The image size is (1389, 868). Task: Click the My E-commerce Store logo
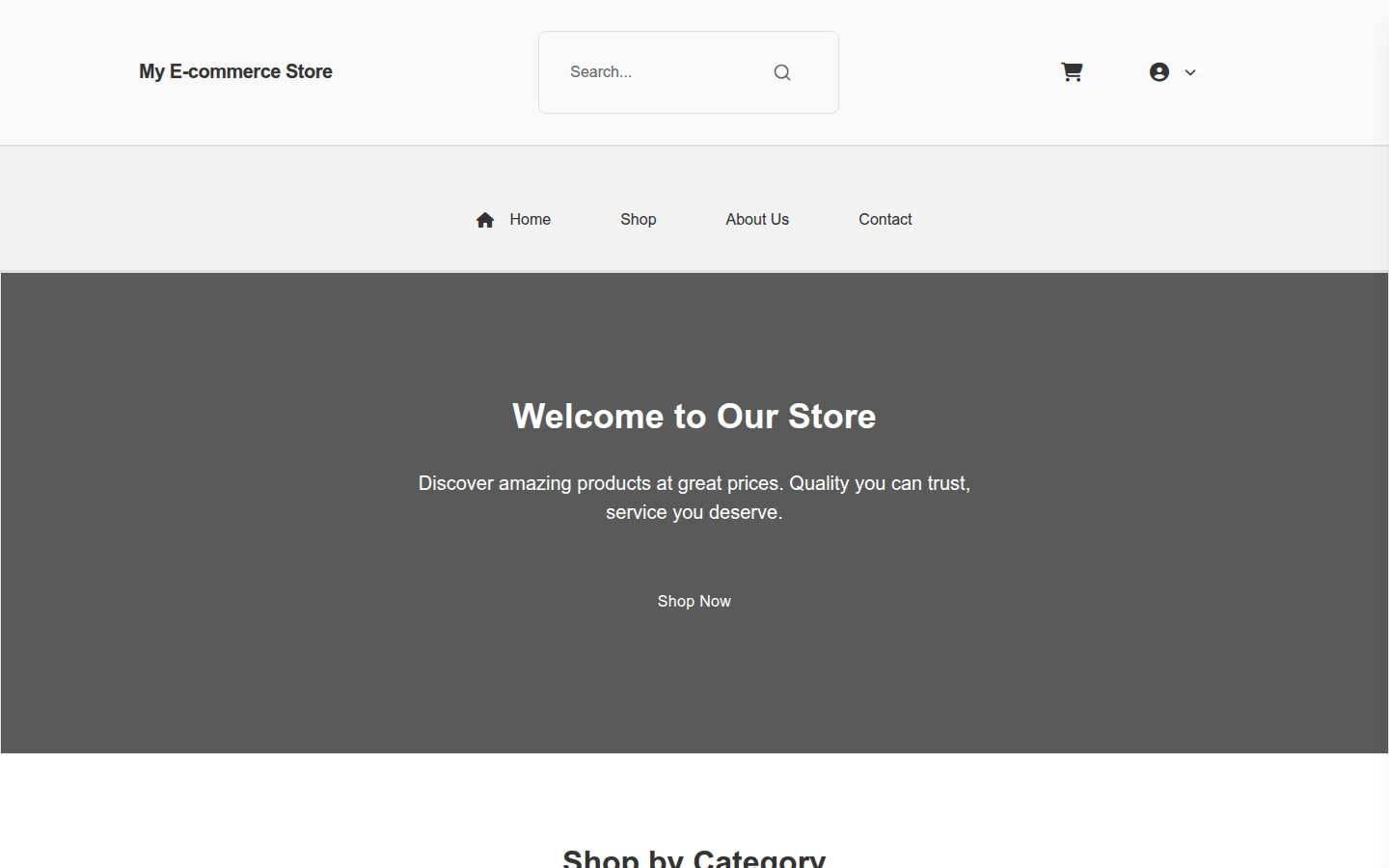coord(235,72)
